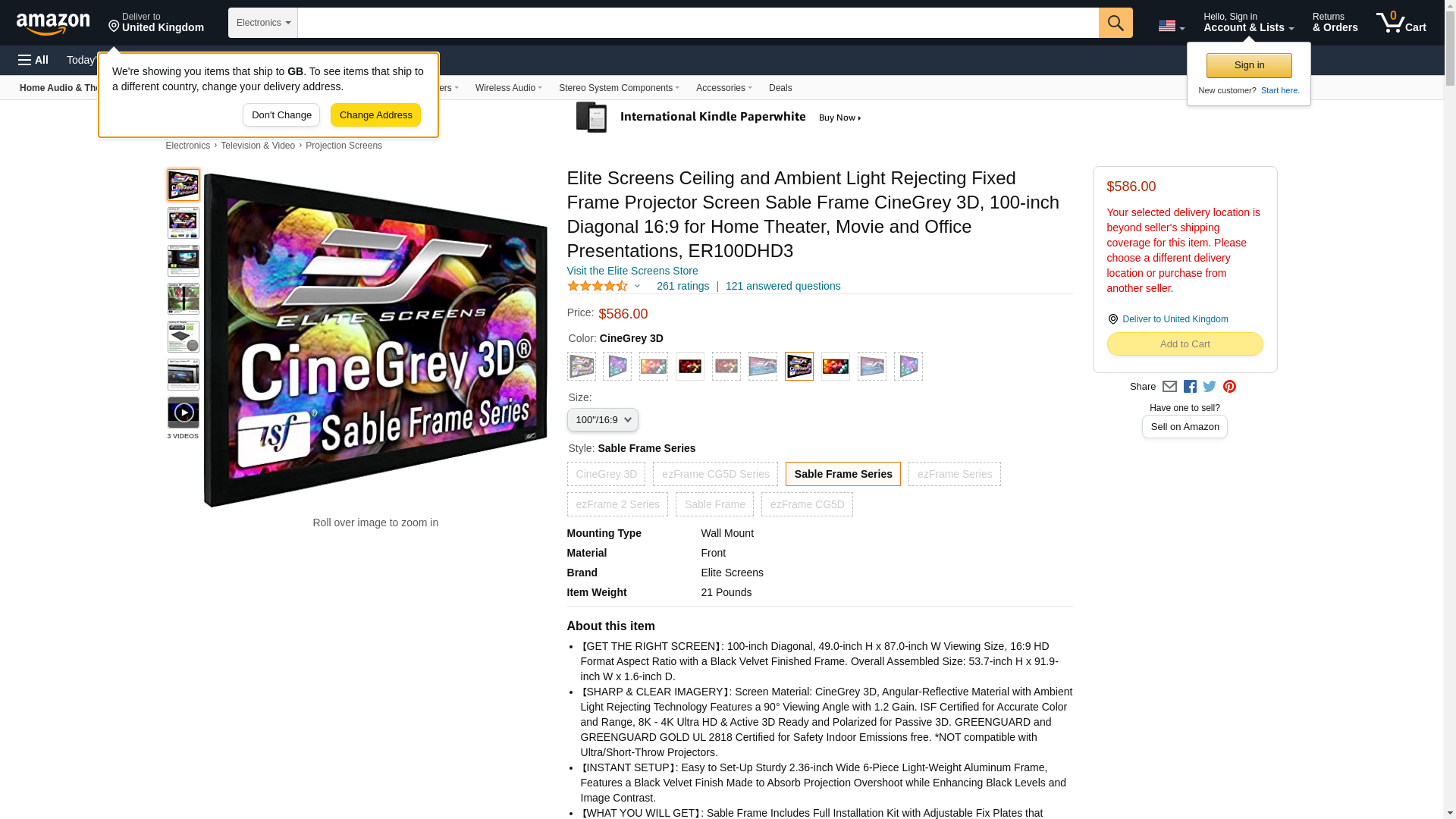This screenshot has height=819, width=1456.
Task: Expand the star ratings breakdown chevron
Action: pos(637,287)
